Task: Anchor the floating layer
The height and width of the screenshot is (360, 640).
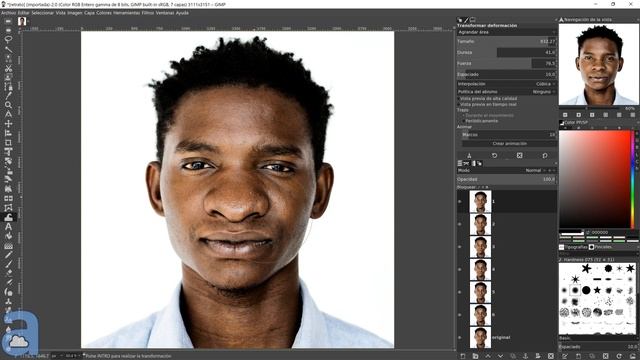Action: pyautogui.click(x=525, y=356)
